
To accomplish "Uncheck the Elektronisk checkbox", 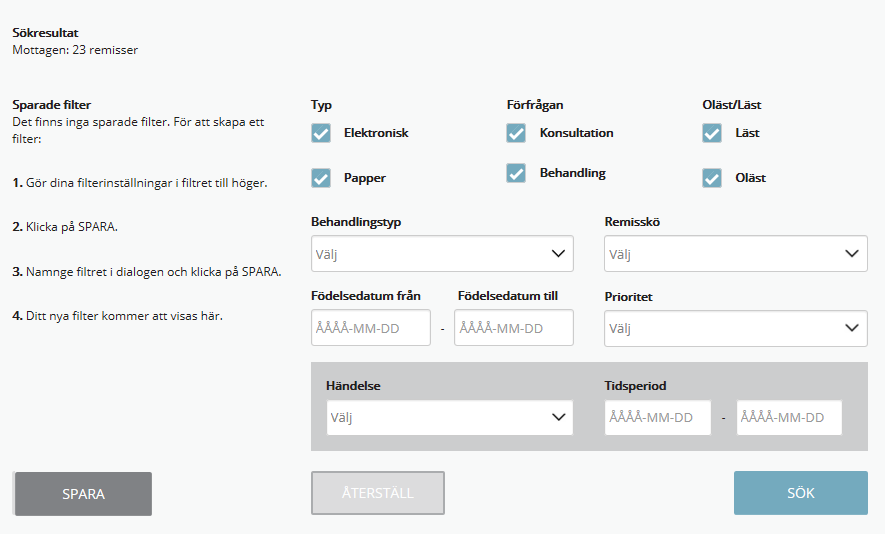I will tap(321, 133).
